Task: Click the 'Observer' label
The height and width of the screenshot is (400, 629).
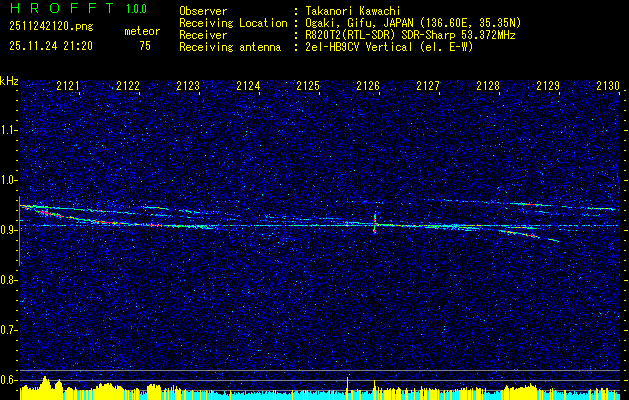Action: (203, 11)
